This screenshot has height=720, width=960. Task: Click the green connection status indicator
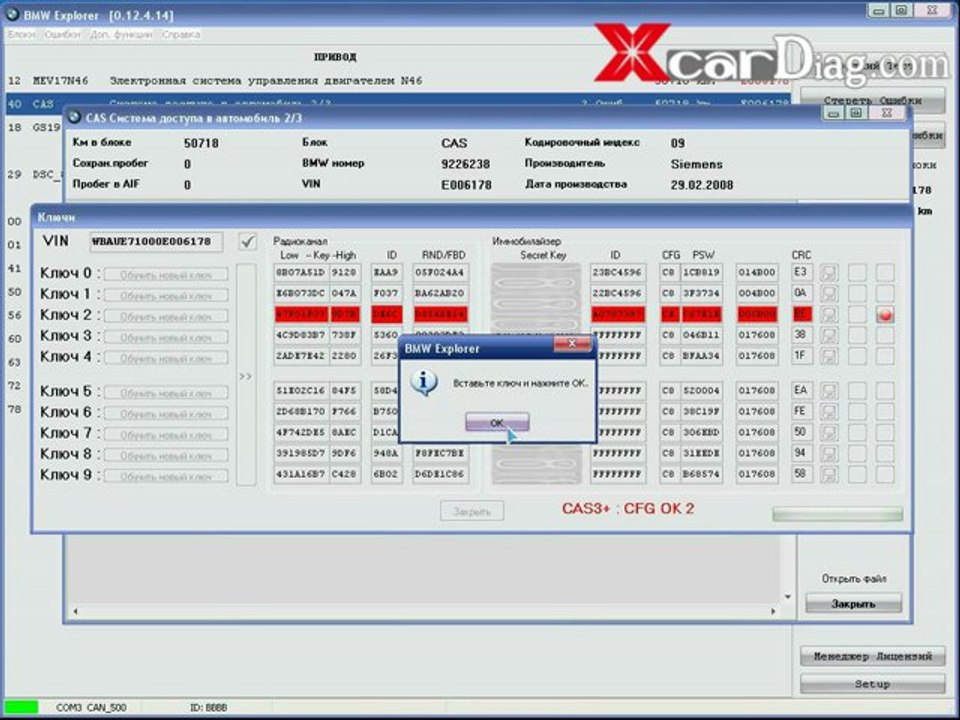click(20, 707)
